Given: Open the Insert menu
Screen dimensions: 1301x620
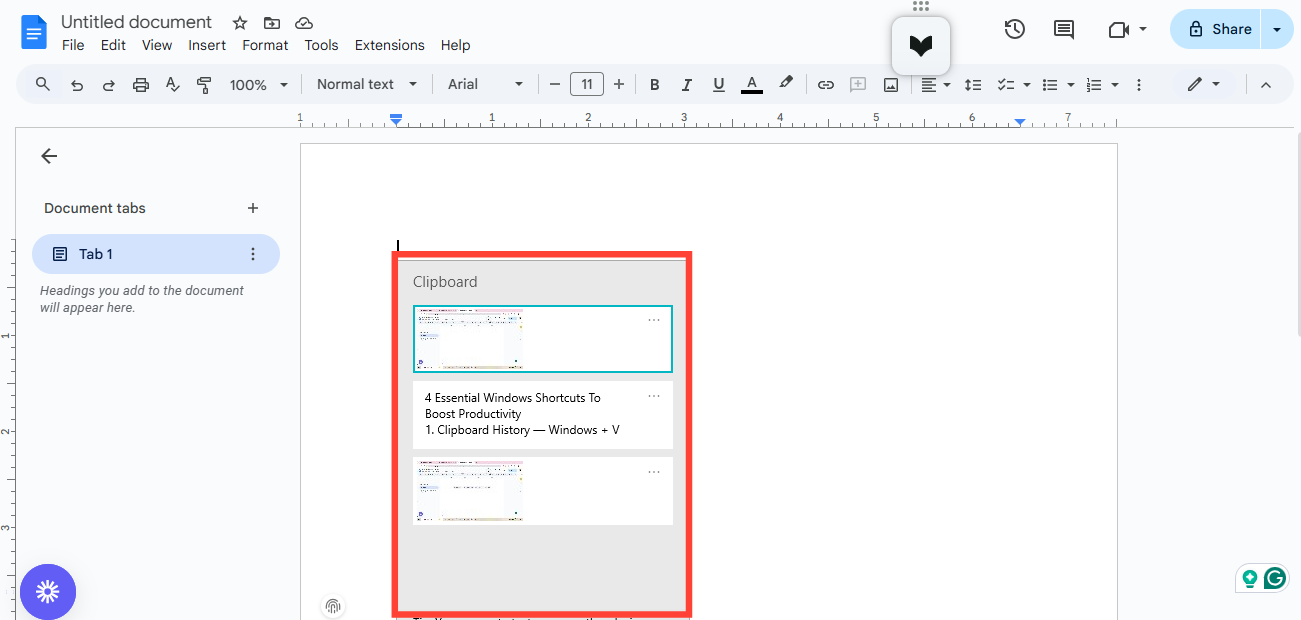Looking at the screenshot, I should click(207, 45).
